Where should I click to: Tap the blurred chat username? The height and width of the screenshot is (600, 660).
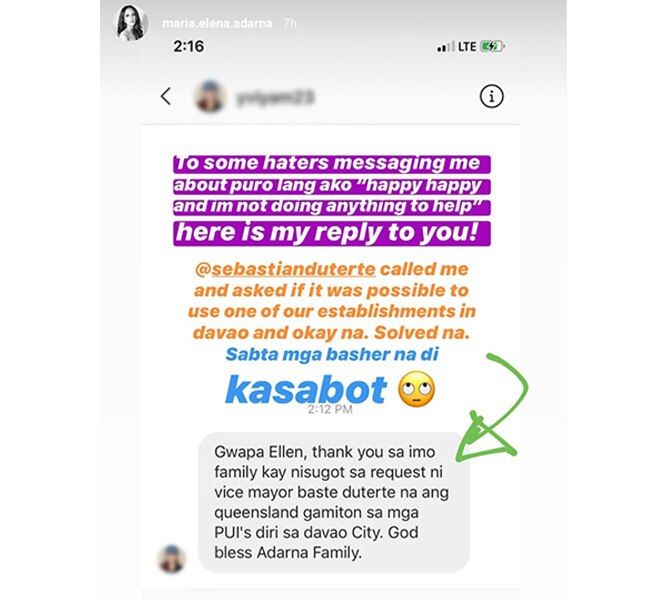coord(275,98)
